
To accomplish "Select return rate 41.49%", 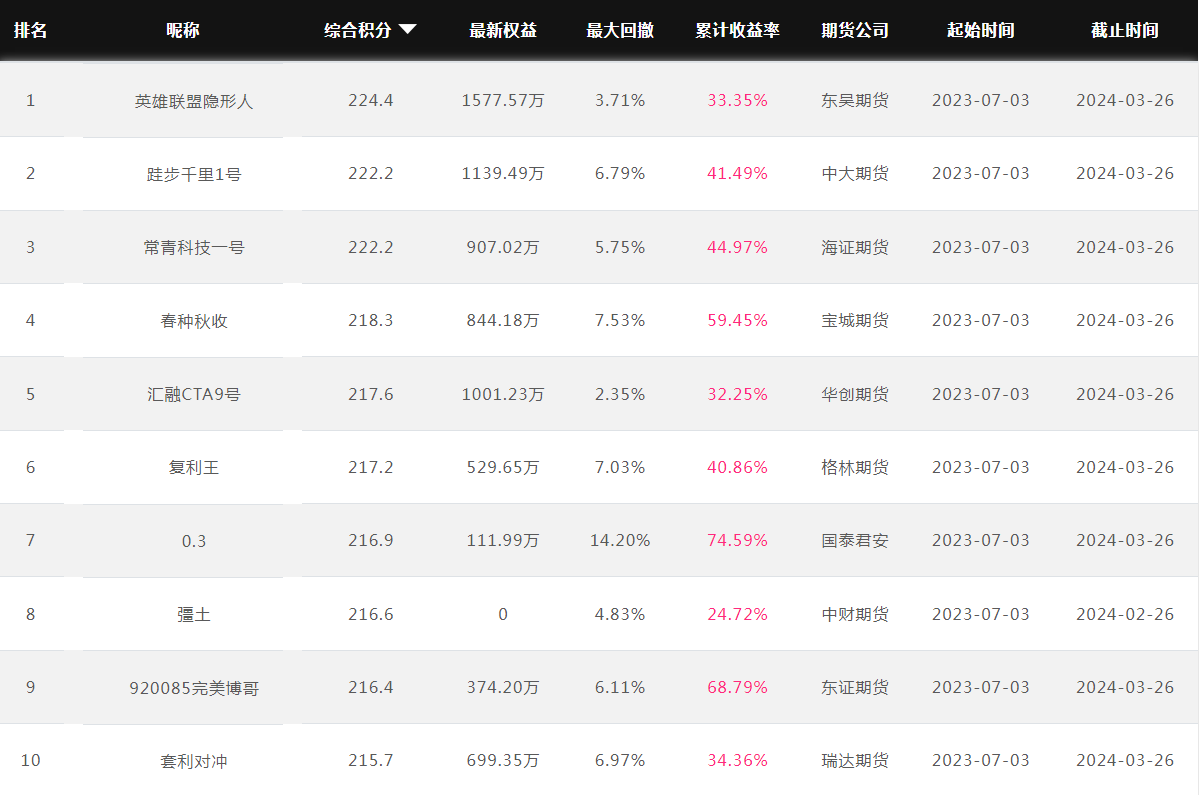I will tap(737, 174).
